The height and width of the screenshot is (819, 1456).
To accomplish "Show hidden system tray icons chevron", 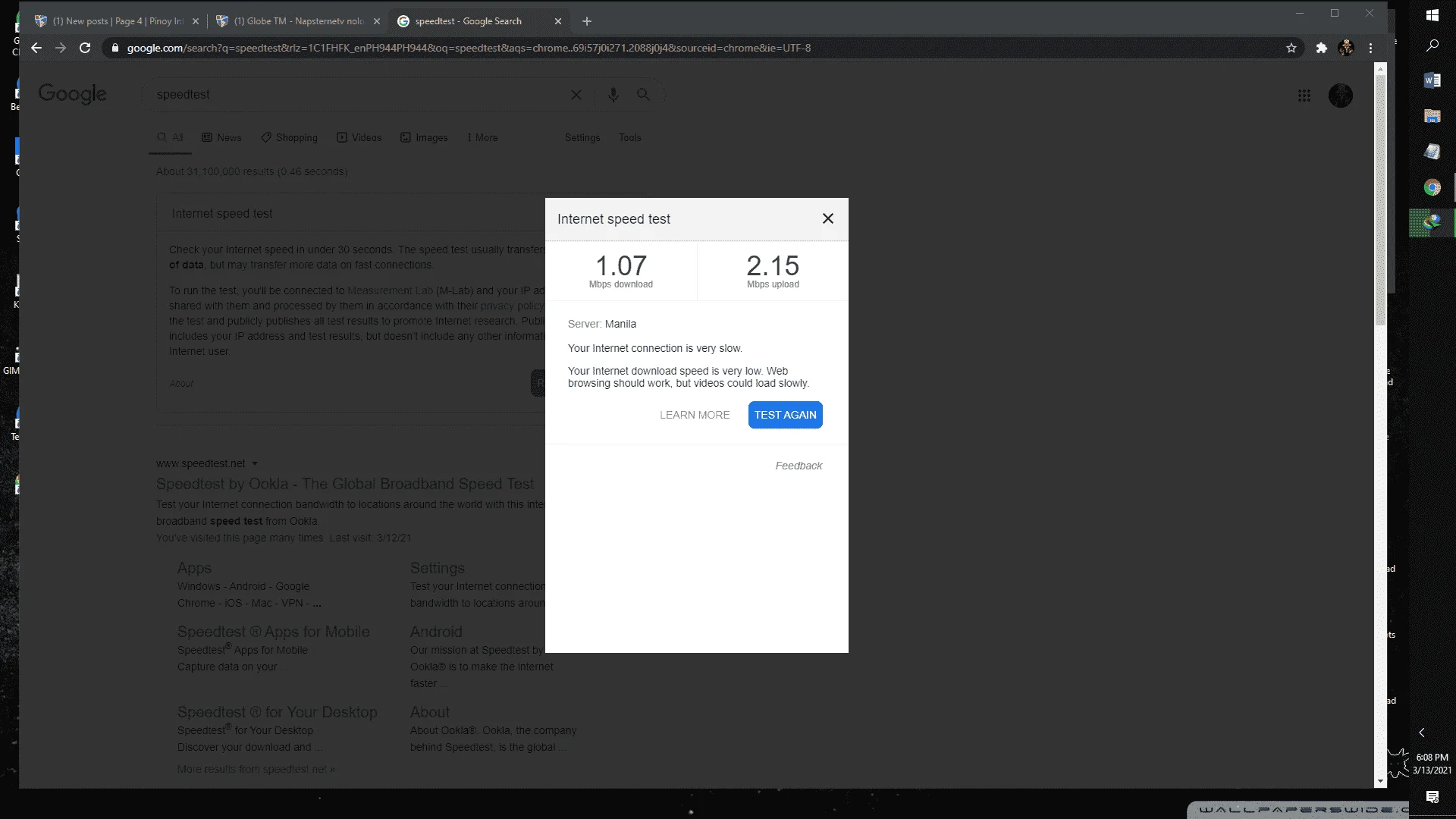I will click(1422, 733).
